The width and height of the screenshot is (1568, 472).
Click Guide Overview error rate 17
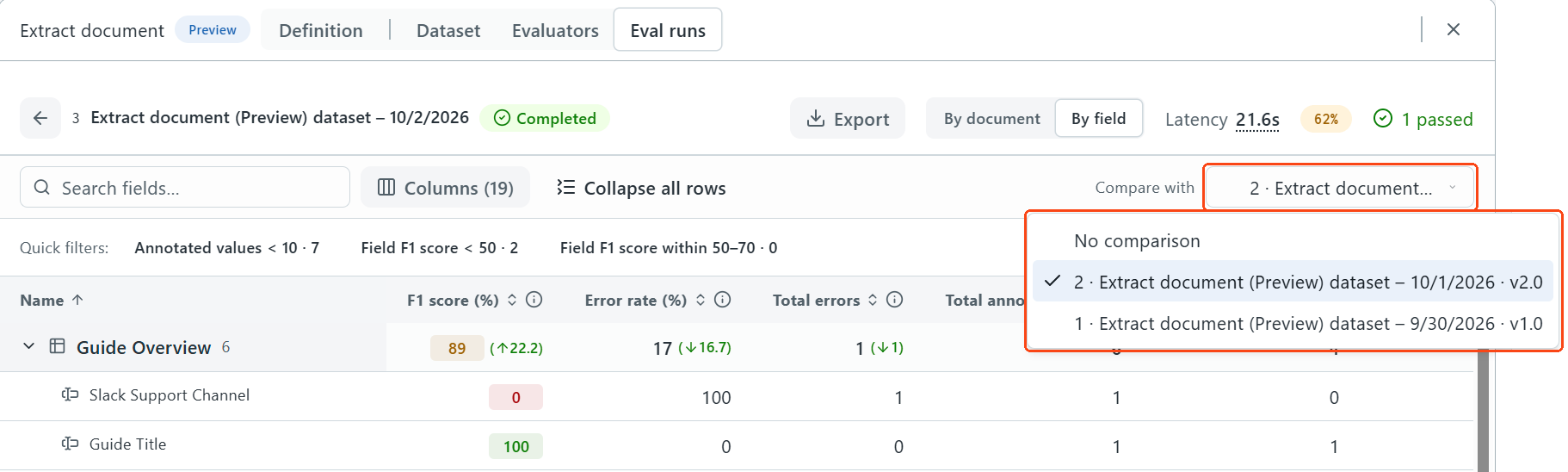(x=663, y=348)
